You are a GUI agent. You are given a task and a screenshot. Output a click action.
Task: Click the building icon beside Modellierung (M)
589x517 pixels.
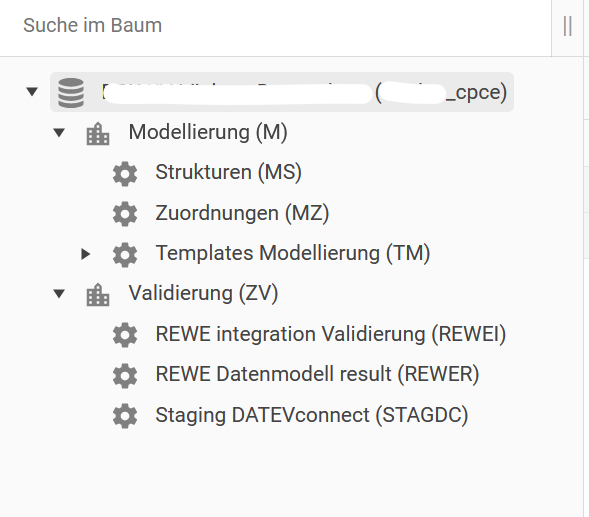(98, 133)
